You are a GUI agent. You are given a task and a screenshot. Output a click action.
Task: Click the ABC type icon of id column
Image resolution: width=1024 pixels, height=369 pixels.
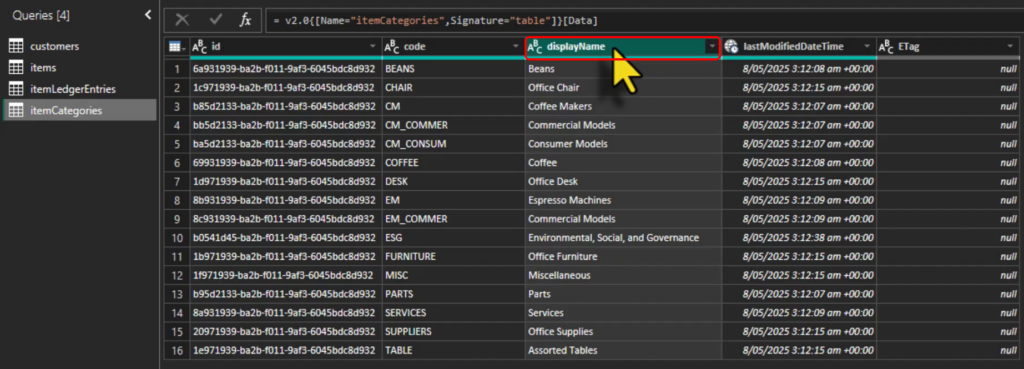pos(199,47)
